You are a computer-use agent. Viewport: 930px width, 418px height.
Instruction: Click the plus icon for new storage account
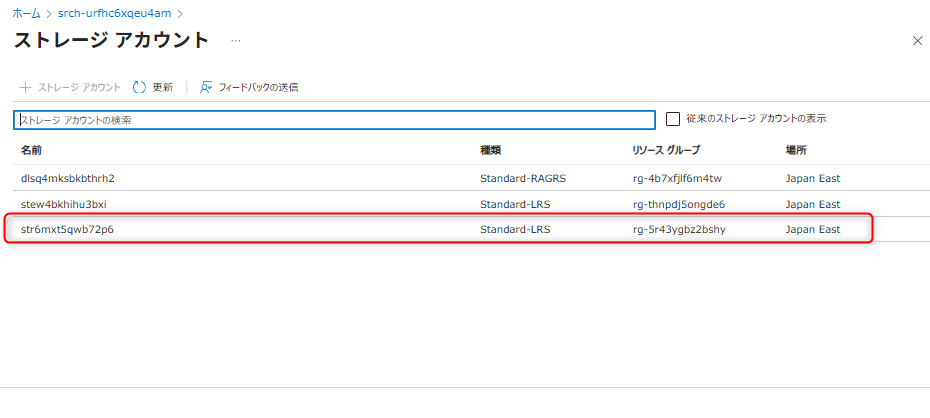(x=25, y=88)
